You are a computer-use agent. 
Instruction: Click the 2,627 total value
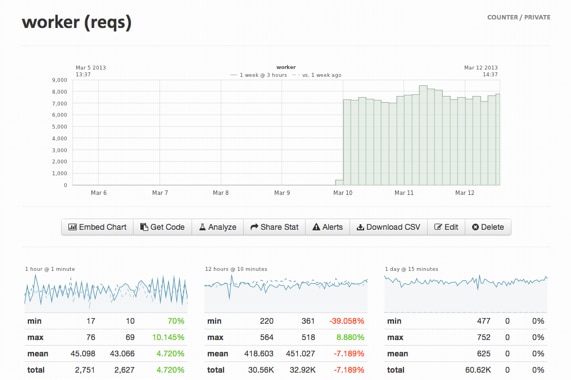point(124,370)
